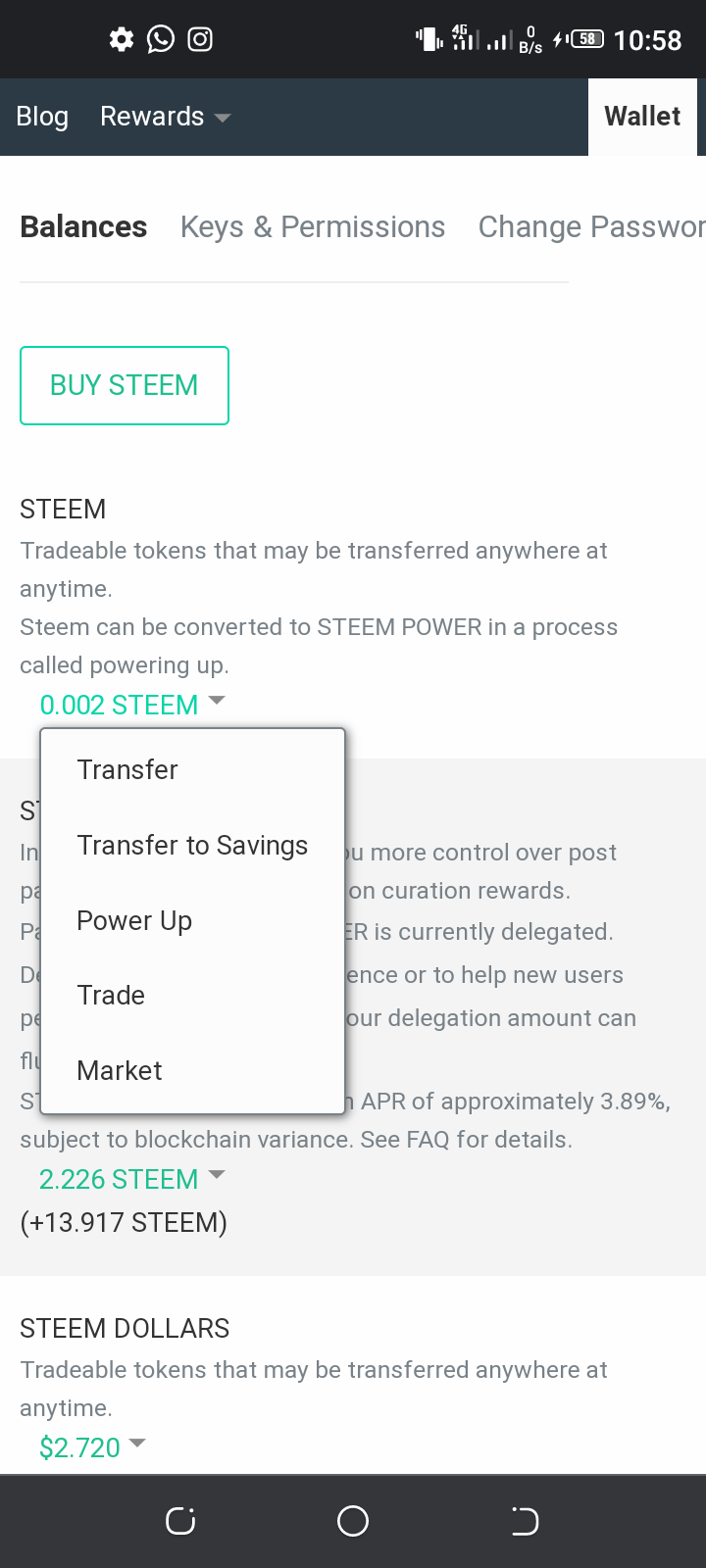Tap the WhatsApp notification icon
The height and width of the screenshot is (1568, 706).
point(161,39)
